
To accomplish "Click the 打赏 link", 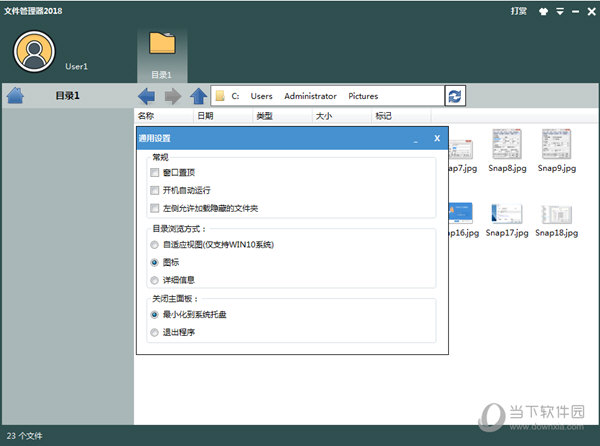I will pyautogui.click(x=518, y=12).
